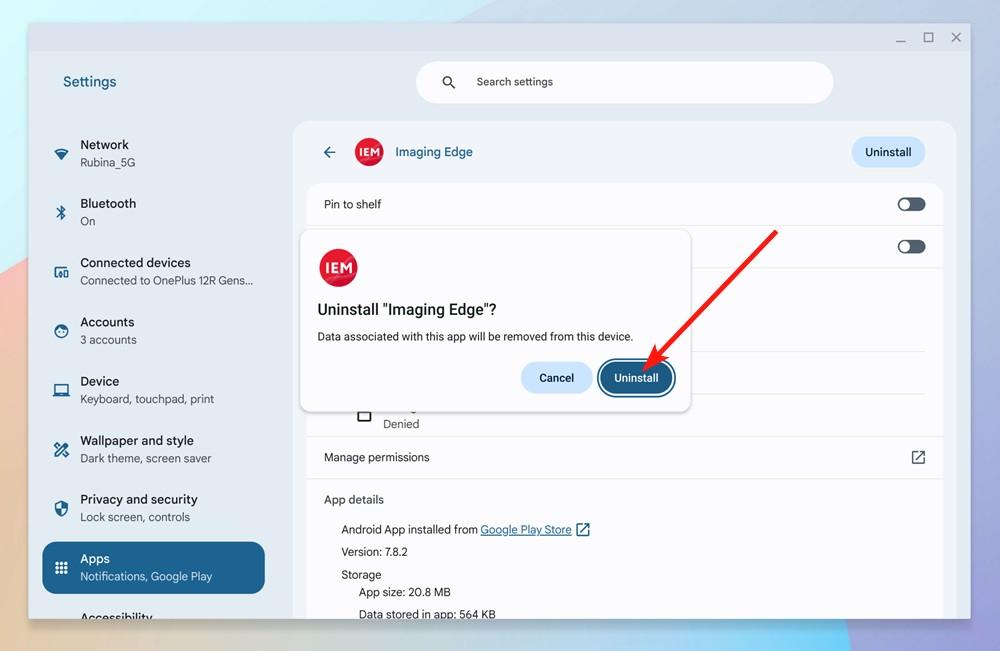
Task: Click the Wallpaper and style icon
Action: point(61,450)
